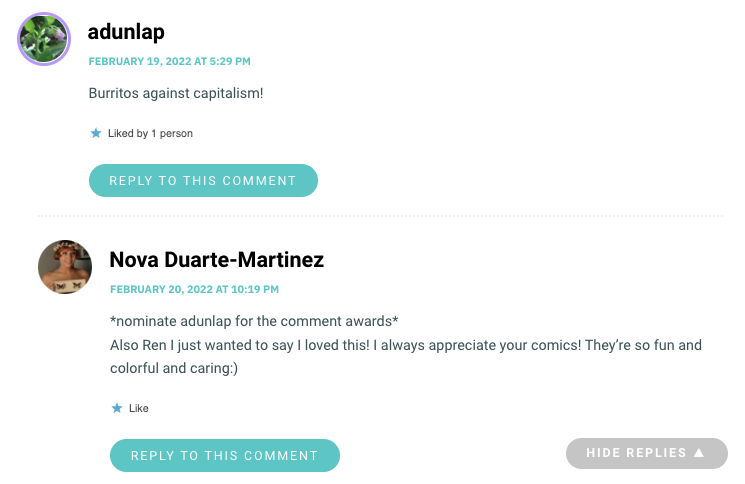Open the February 20, 2022 timestamp permalink

194,289
